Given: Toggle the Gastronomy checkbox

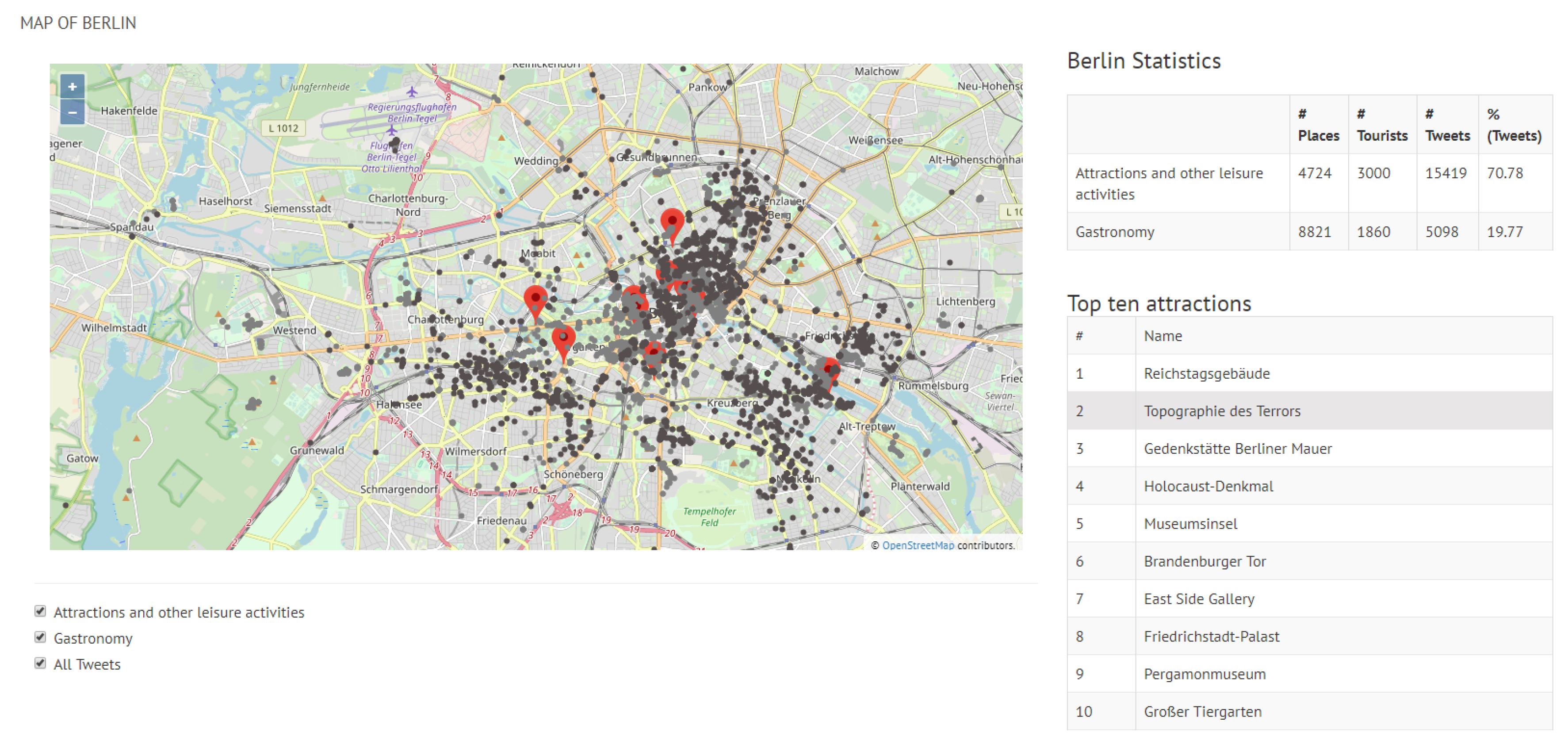Looking at the screenshot, I should pyautogui.click(x=40, y=638).
